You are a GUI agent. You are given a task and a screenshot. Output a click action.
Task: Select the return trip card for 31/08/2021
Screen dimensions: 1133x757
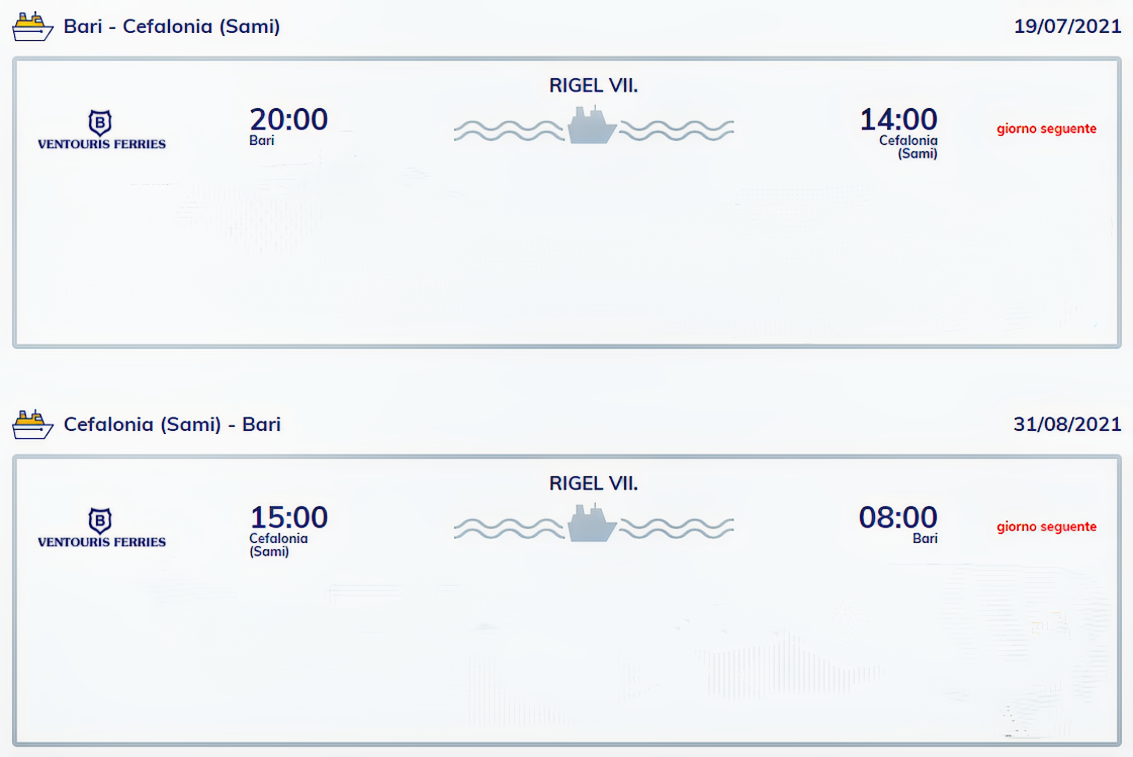point(566,601)
